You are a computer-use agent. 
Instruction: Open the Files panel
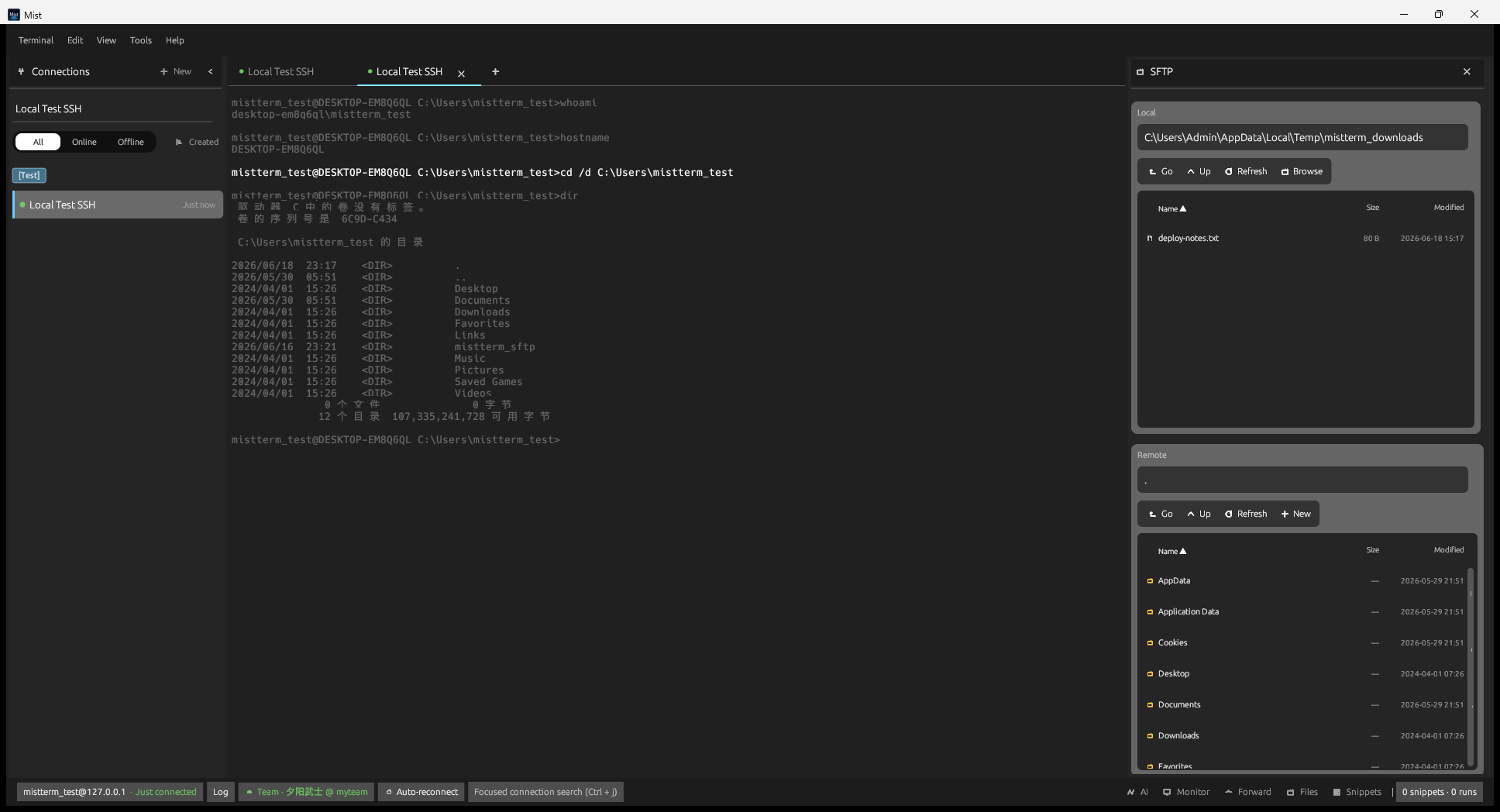(1302, 792)
